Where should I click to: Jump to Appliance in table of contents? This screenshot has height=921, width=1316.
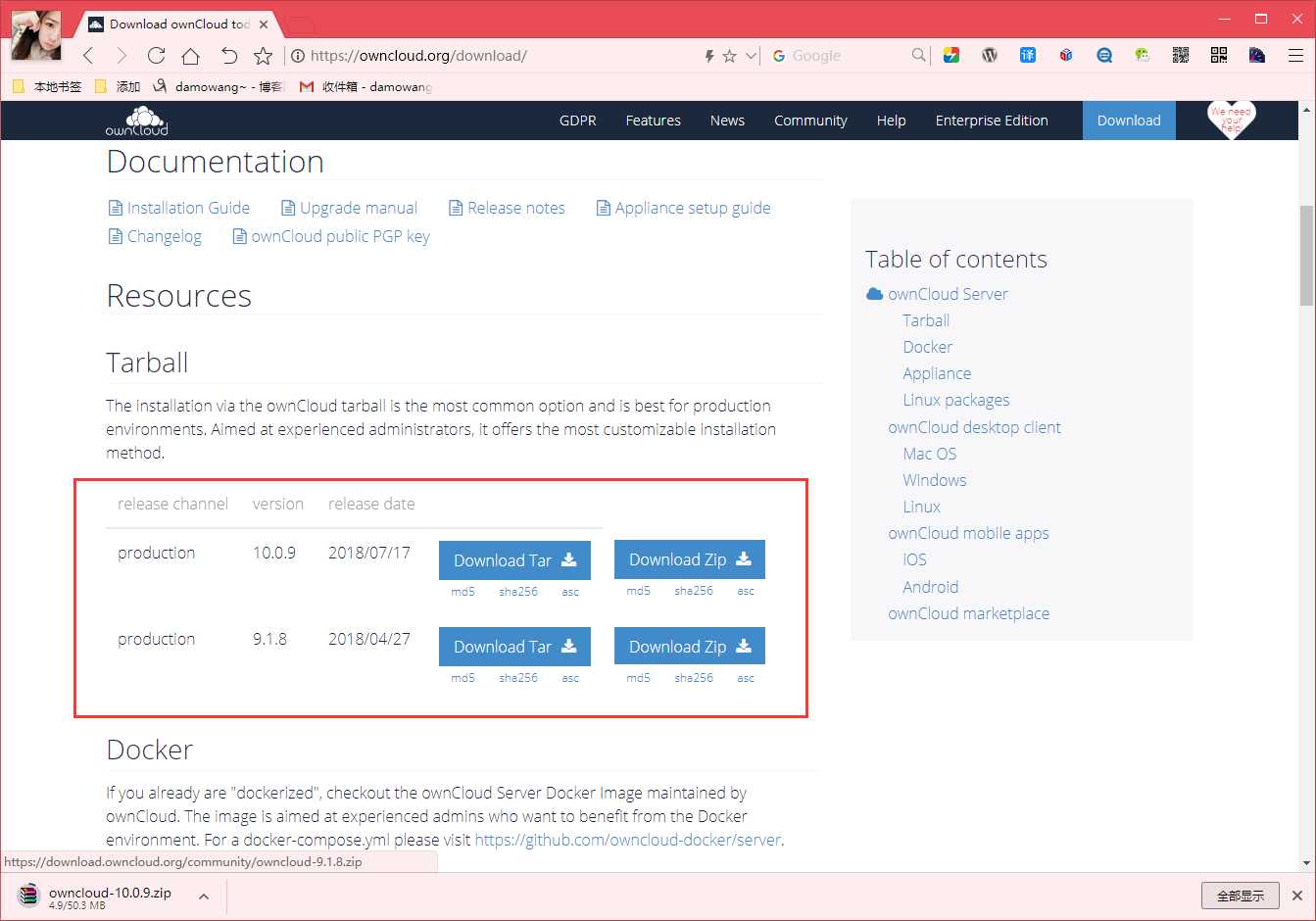click(937, 373)
